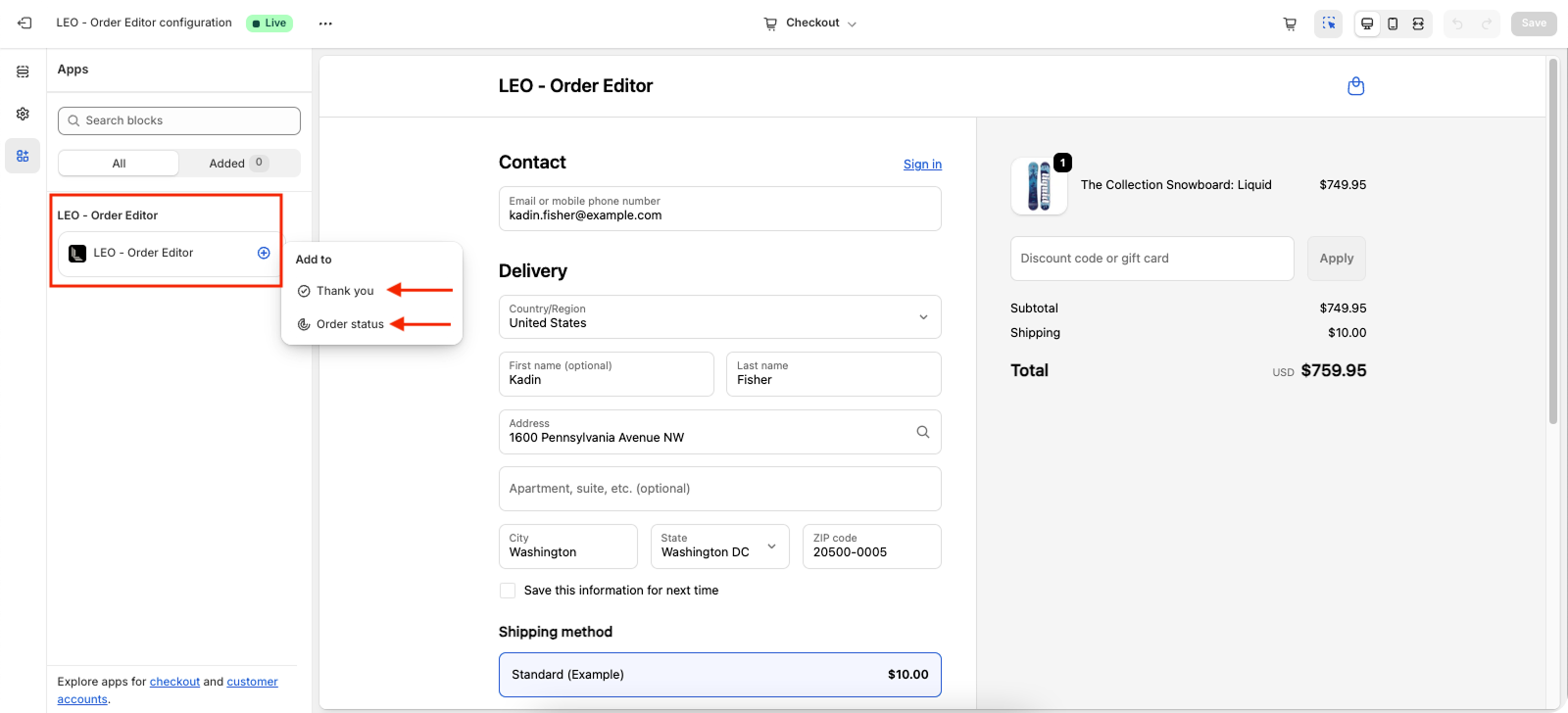
Task: Switch to the All tab
Action: click(119, 164)
